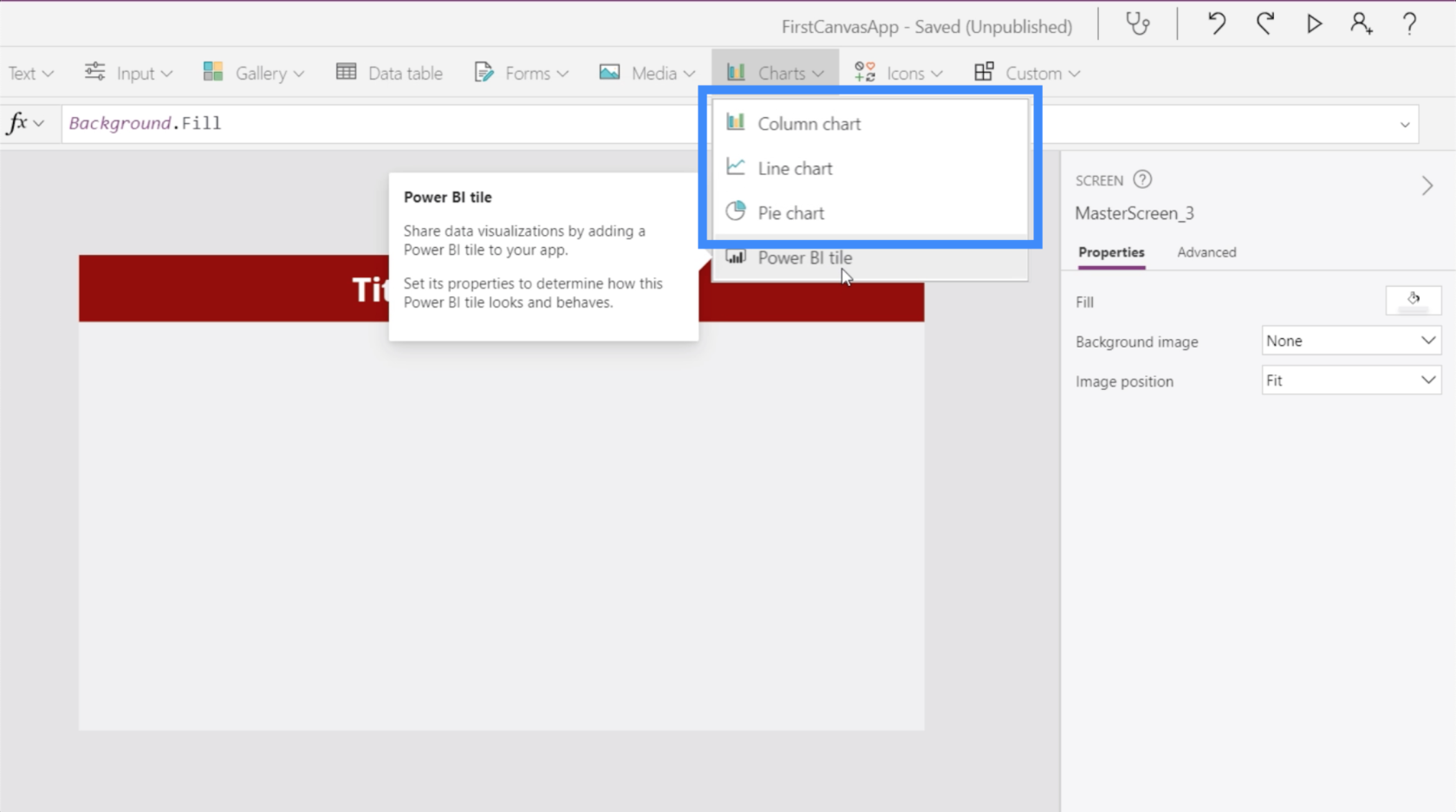
Task: Open the Text dropdown in ribbon
Action: [x=30, y=74]
